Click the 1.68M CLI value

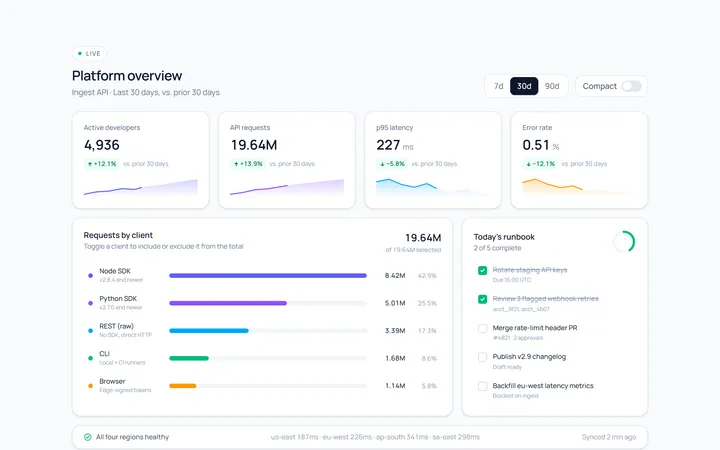(x=395, y=358)
